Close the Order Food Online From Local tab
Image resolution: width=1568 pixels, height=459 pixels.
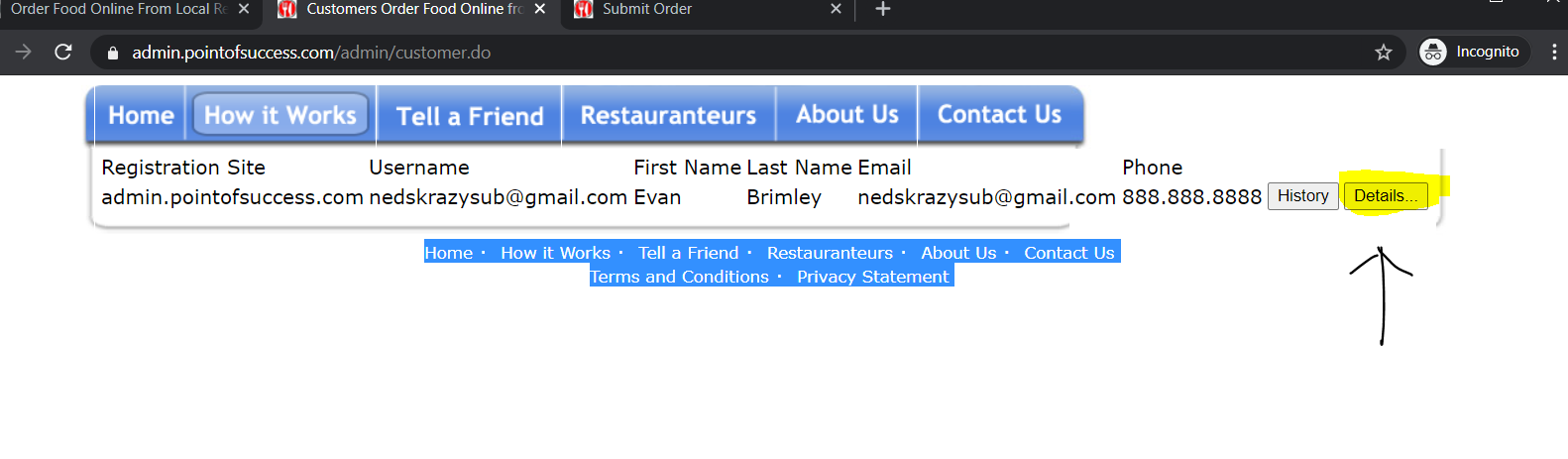(x=244, y=9)
